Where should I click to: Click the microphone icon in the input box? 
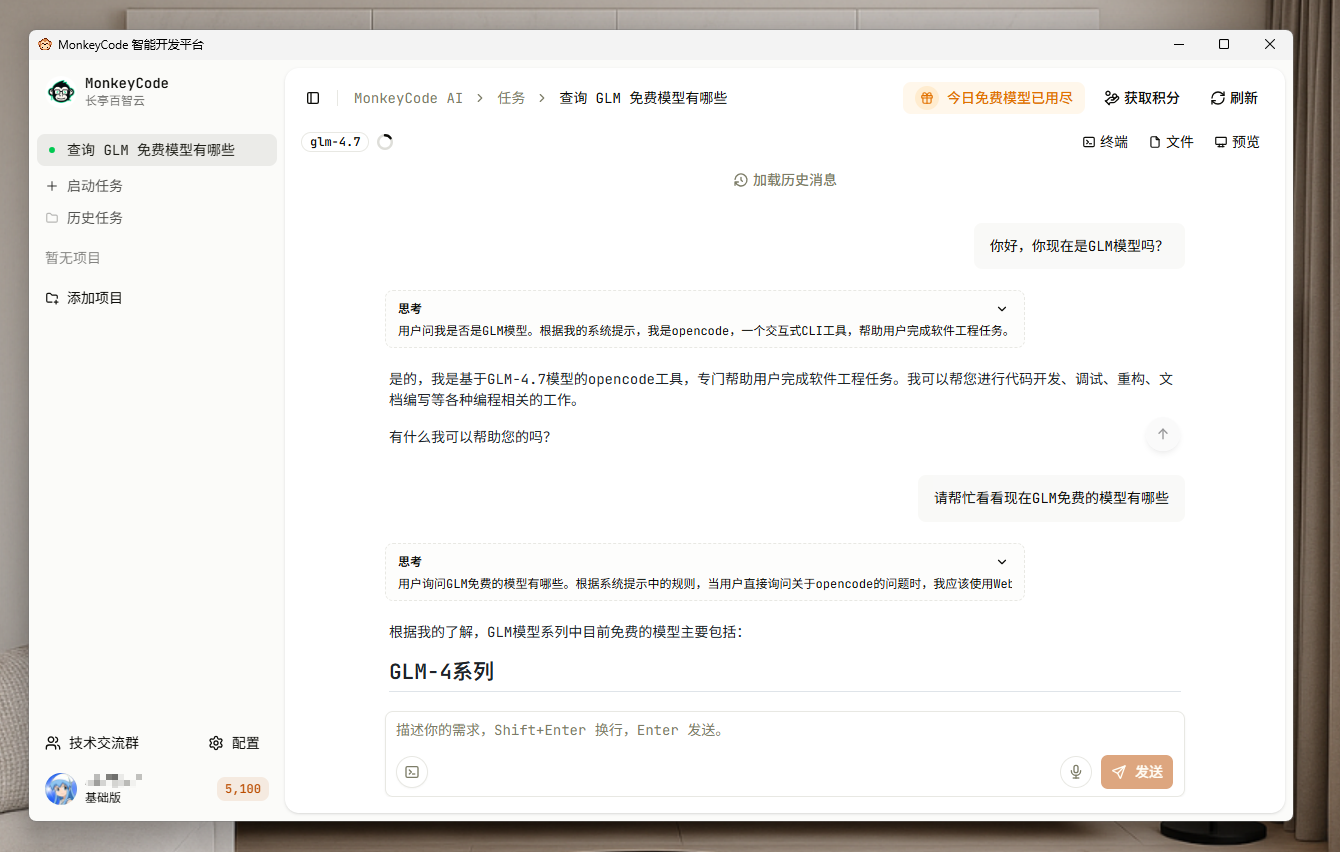point(1075,771)
